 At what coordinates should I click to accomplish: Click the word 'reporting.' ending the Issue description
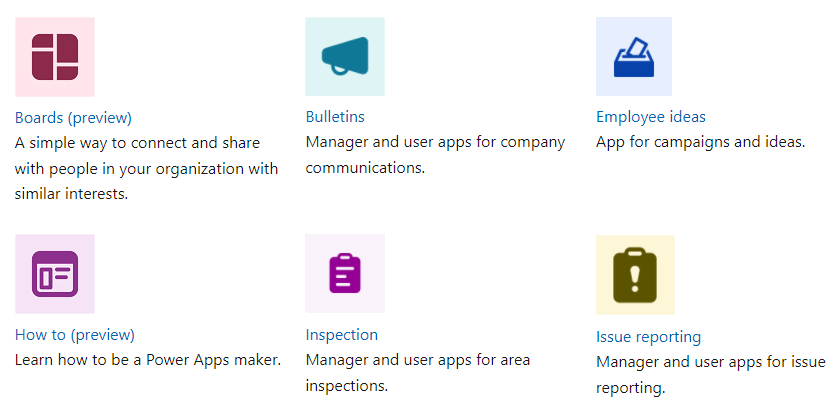point(630,387)
